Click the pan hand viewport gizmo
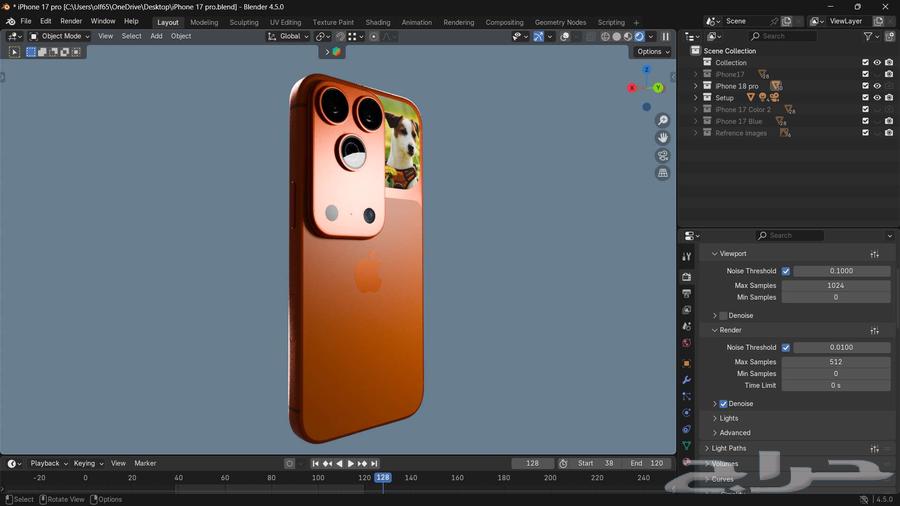Viewport: 900px width, 506px height. [662, 138]
